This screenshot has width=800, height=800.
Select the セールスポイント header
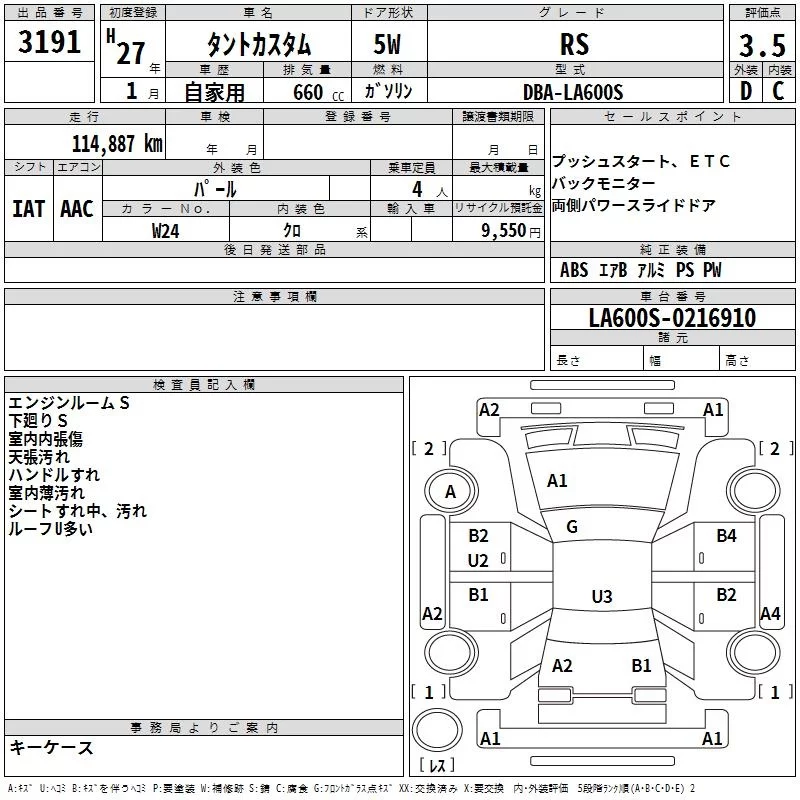(x=672, y=116)
